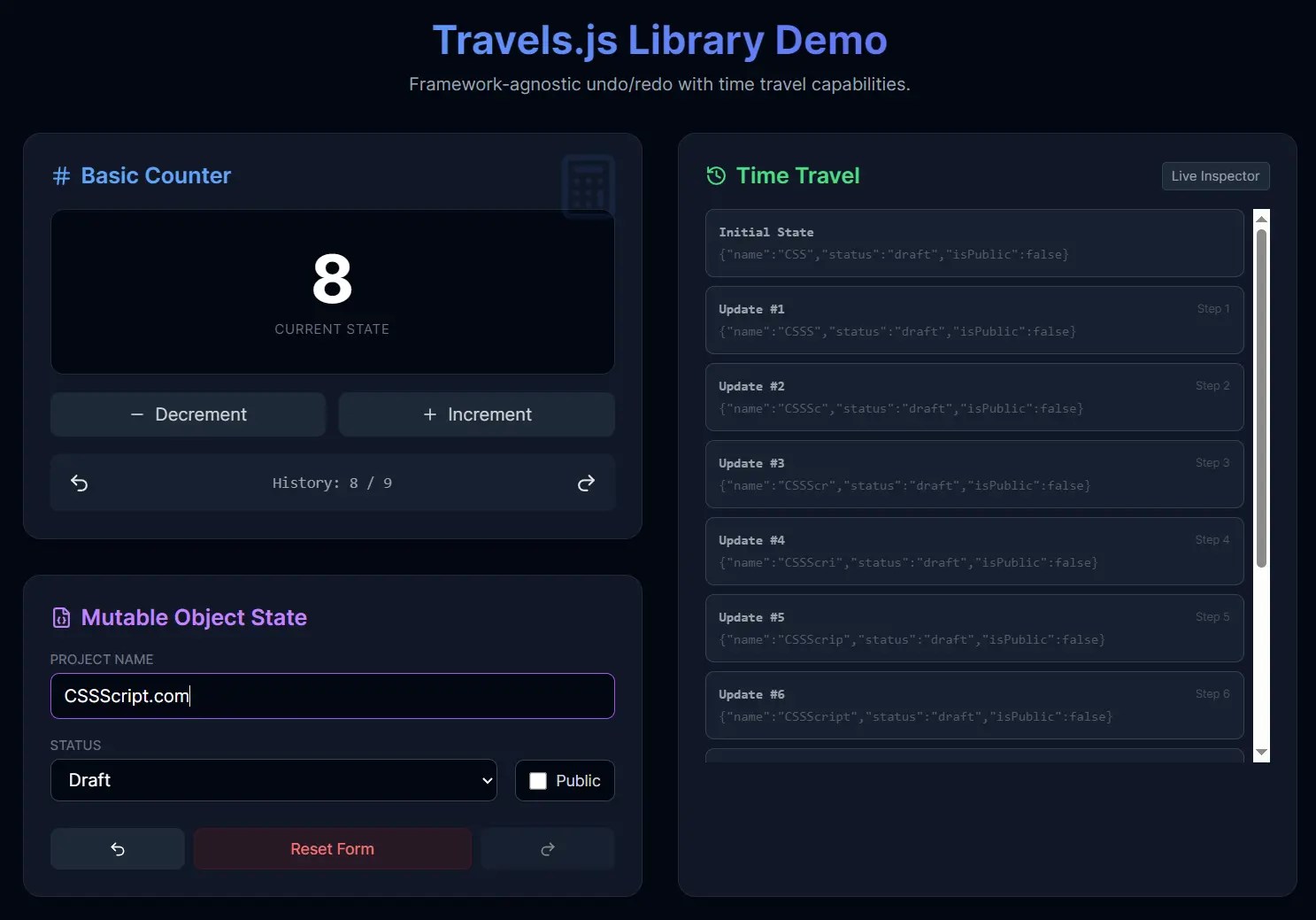Image resolution: width=1316 pixels, height=920 pixels.
Task: Click the plus icon on Increment button
Action: [x=430, y=414]
